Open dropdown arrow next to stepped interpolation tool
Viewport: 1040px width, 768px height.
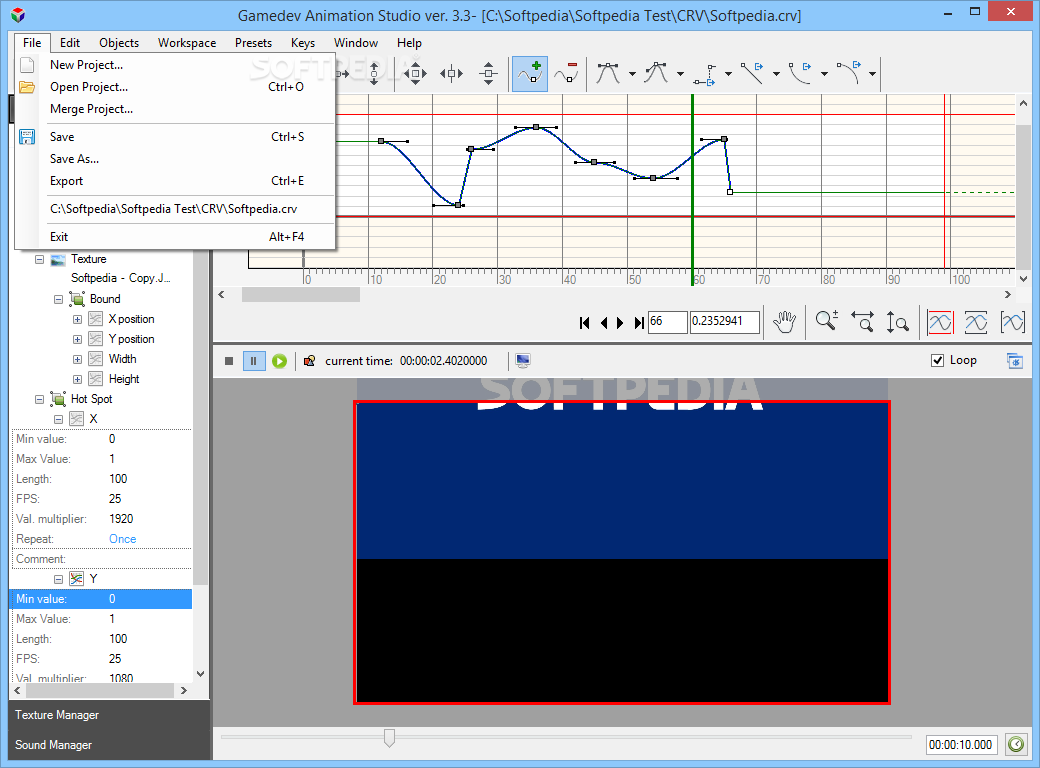pos(728,74)
